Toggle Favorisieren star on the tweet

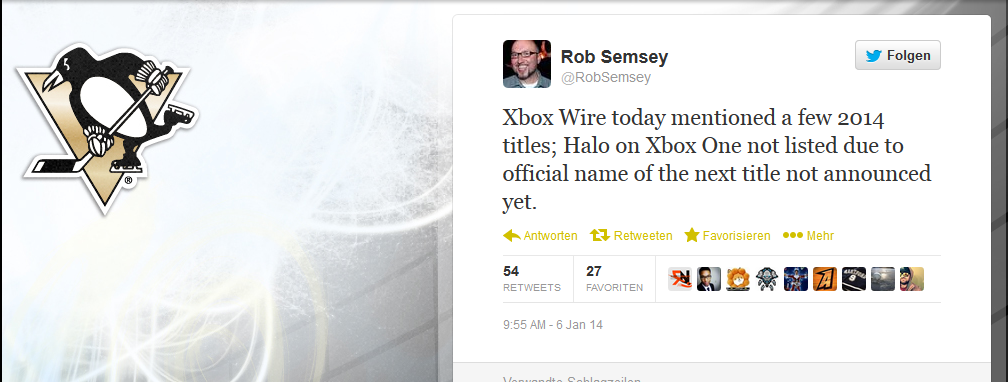click(x=727, y=235)
